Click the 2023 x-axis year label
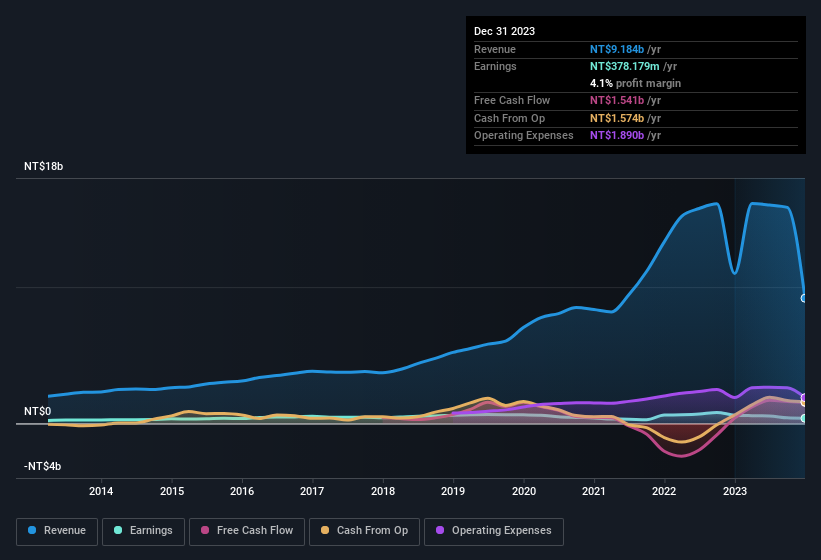 [x=735, y=491]
